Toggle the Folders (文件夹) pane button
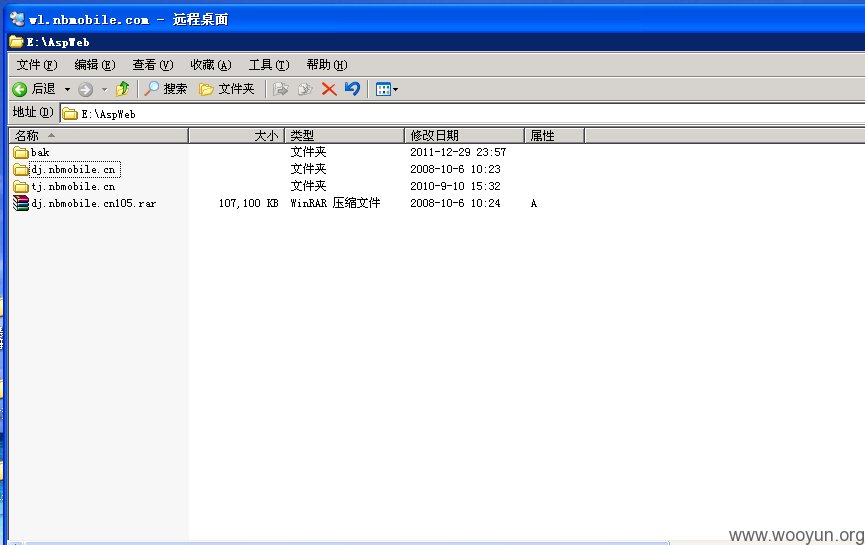865x545 pixels. [x=227, y=89]
